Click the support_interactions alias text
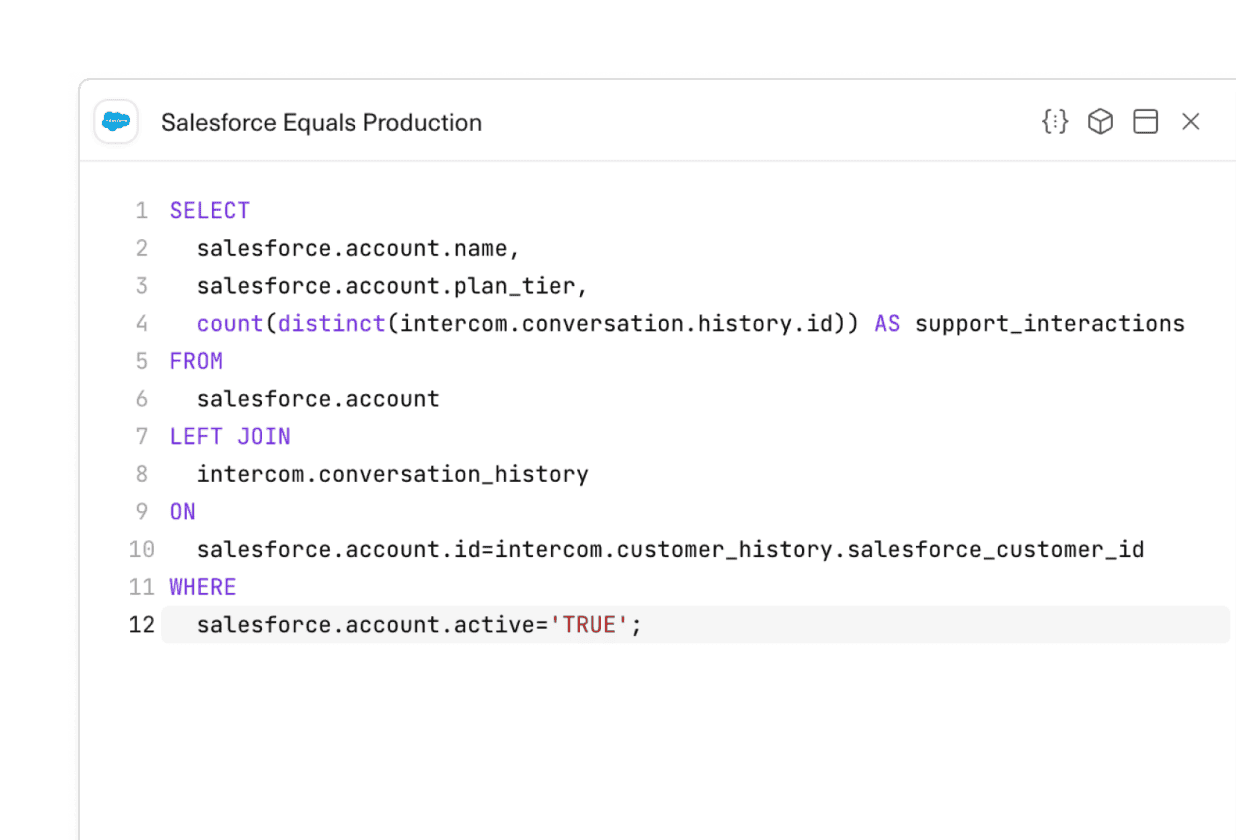 (x=1049, y=323)
